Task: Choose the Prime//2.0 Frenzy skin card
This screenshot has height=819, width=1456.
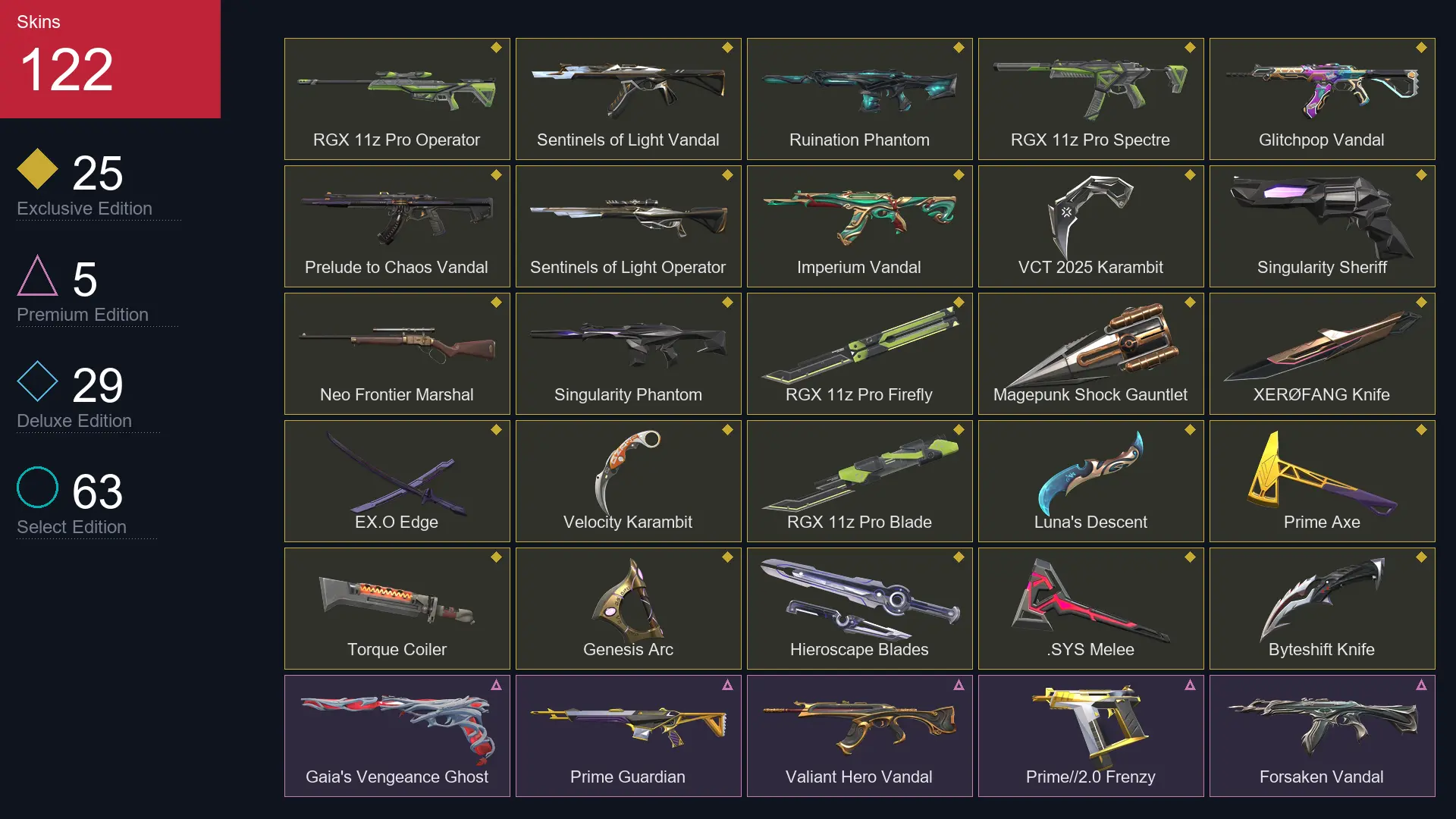Action: coord(1090,736)
